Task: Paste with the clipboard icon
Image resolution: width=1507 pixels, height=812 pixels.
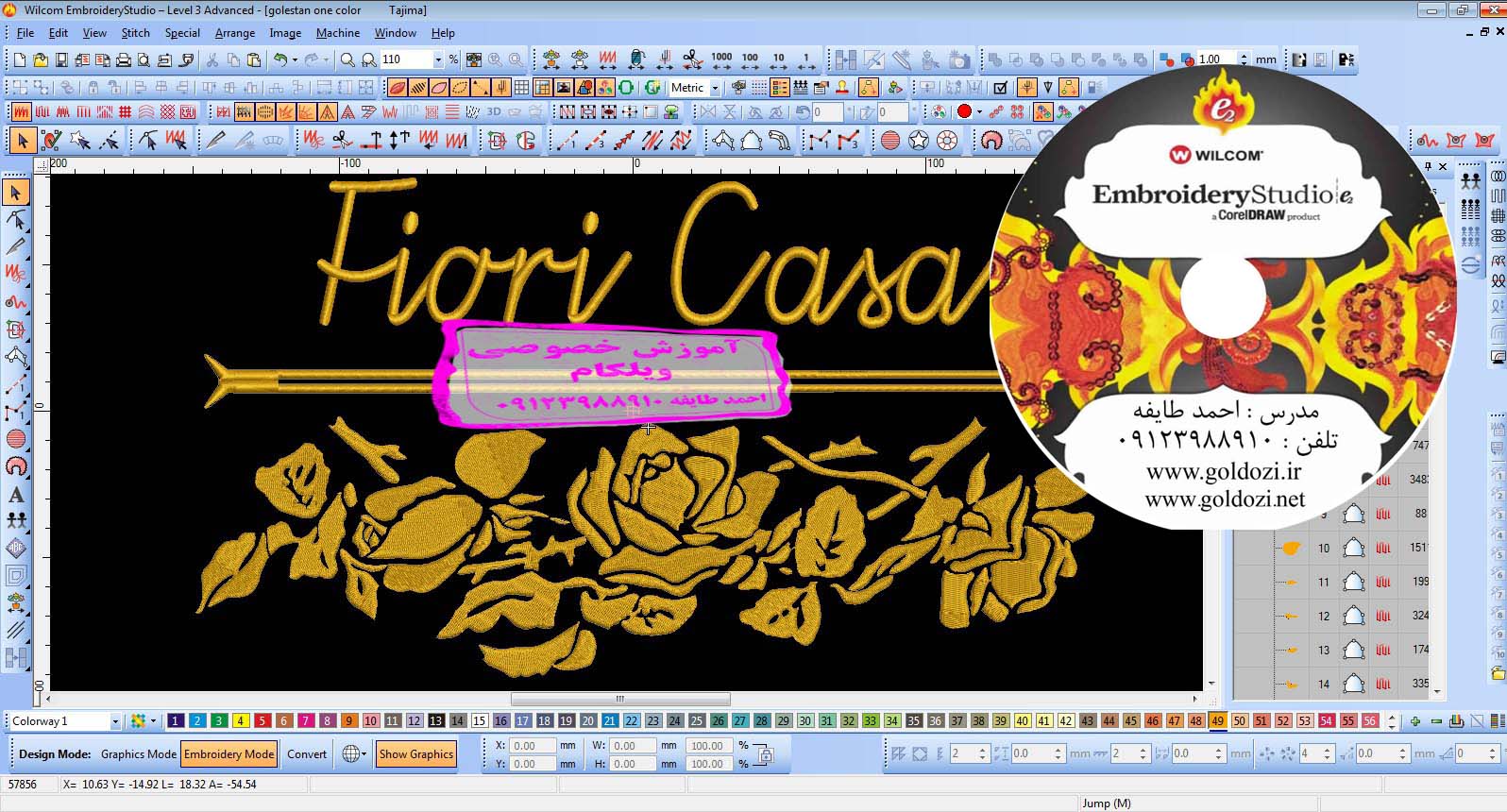Action: pyautogui.click(x=253, y=59)
